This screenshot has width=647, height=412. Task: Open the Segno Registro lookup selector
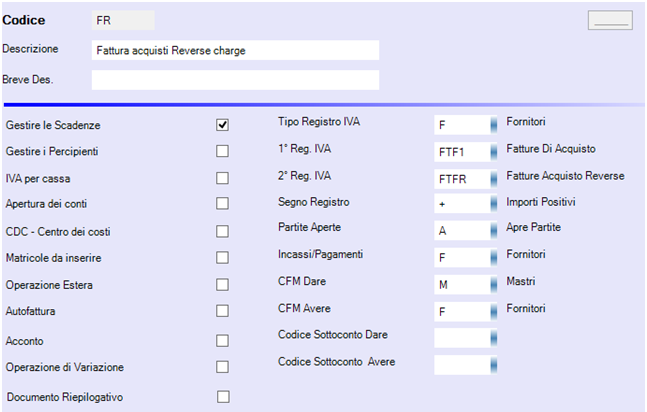494,204
